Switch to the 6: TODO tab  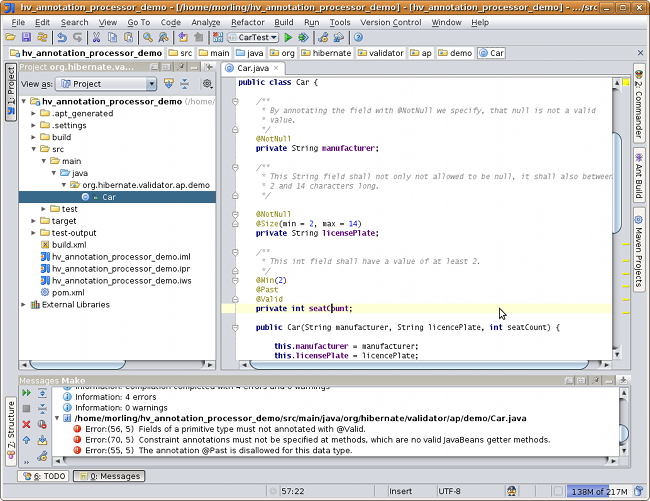click(x=42, y=476)
